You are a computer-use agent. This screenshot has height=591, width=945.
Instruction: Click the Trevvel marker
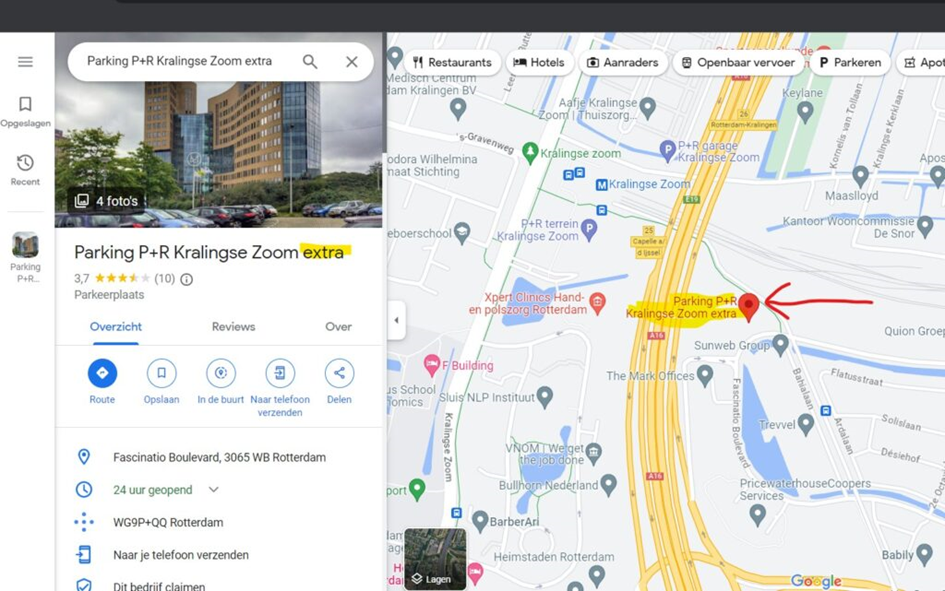[806, 424]
